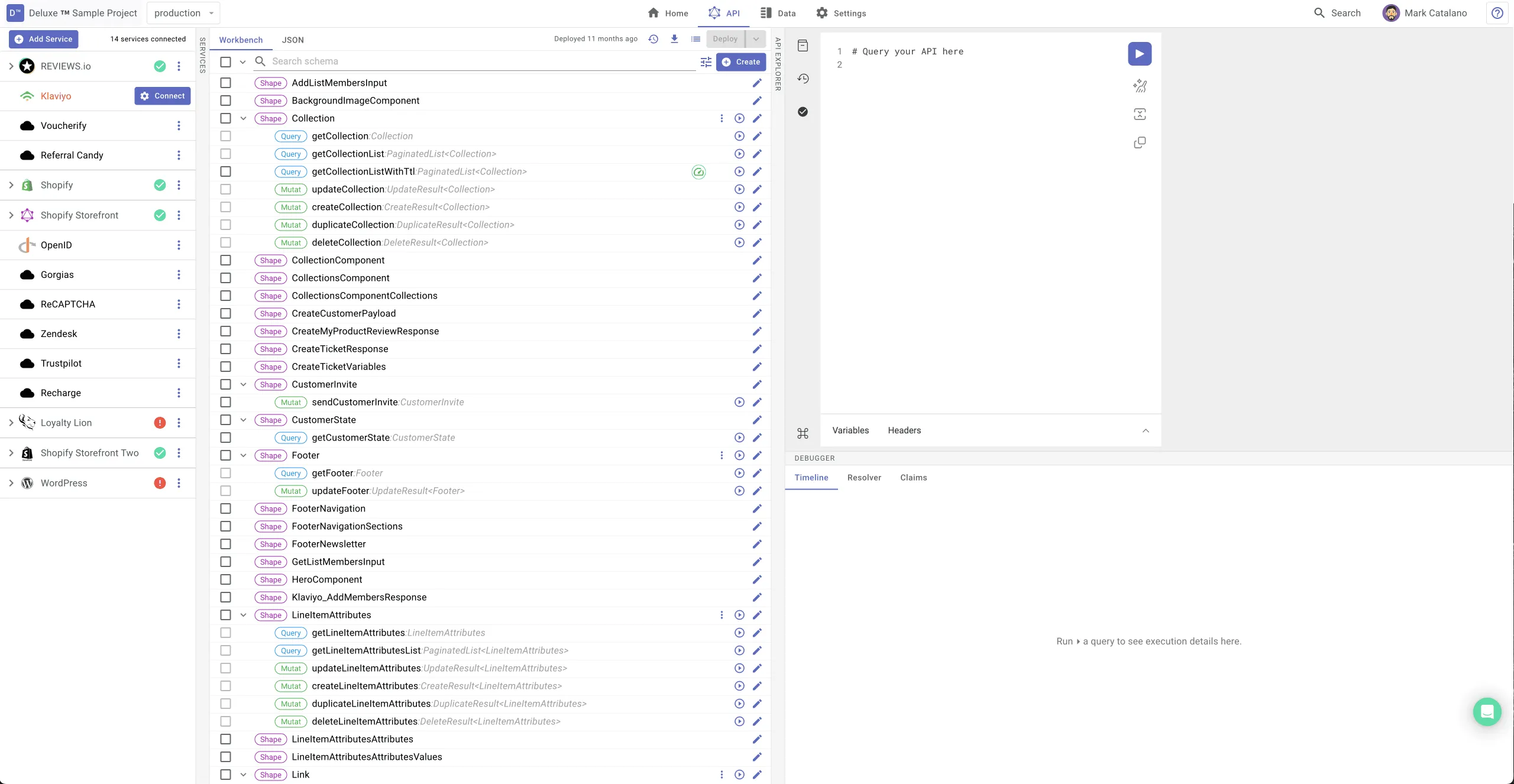Check the AddListMembersInput checkbox

(225, 83)
